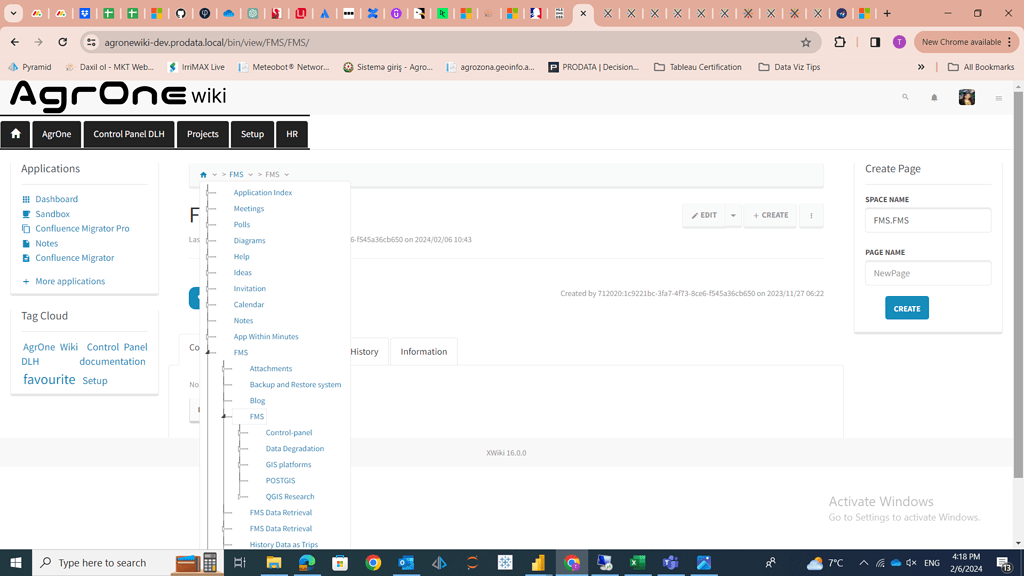Open notifications via the bell icon
Screen dimensions: 1024x576
coord(935,97)
